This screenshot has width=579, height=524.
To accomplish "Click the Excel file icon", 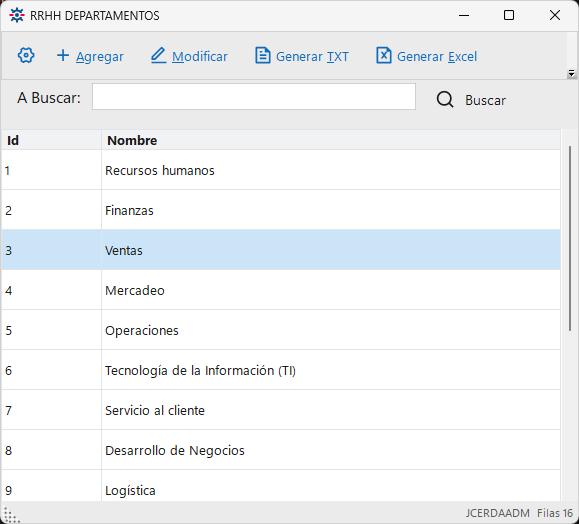I will (384, 56).
